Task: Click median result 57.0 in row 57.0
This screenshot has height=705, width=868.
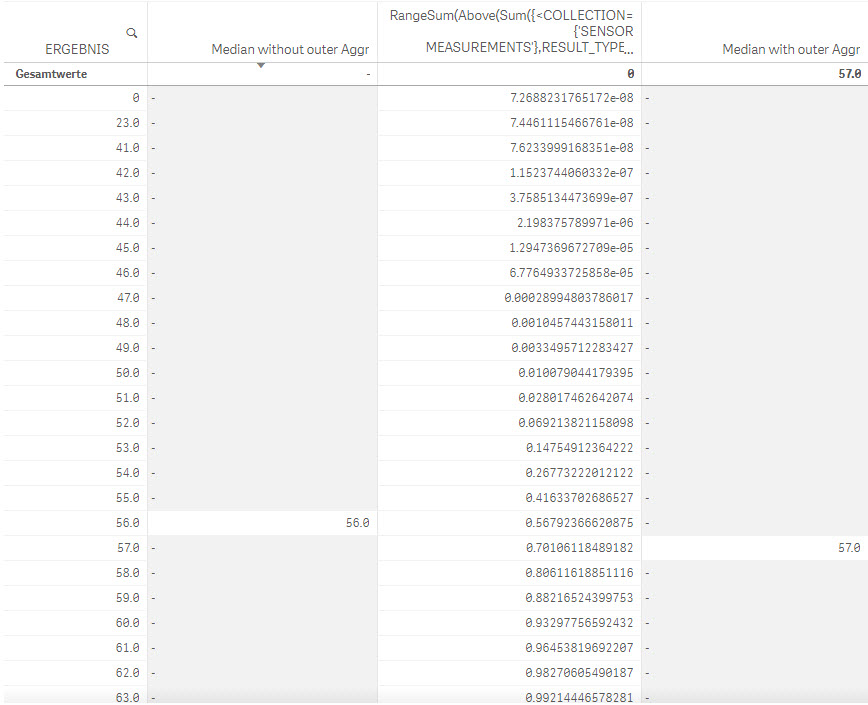Action: (x=849, y=548)
